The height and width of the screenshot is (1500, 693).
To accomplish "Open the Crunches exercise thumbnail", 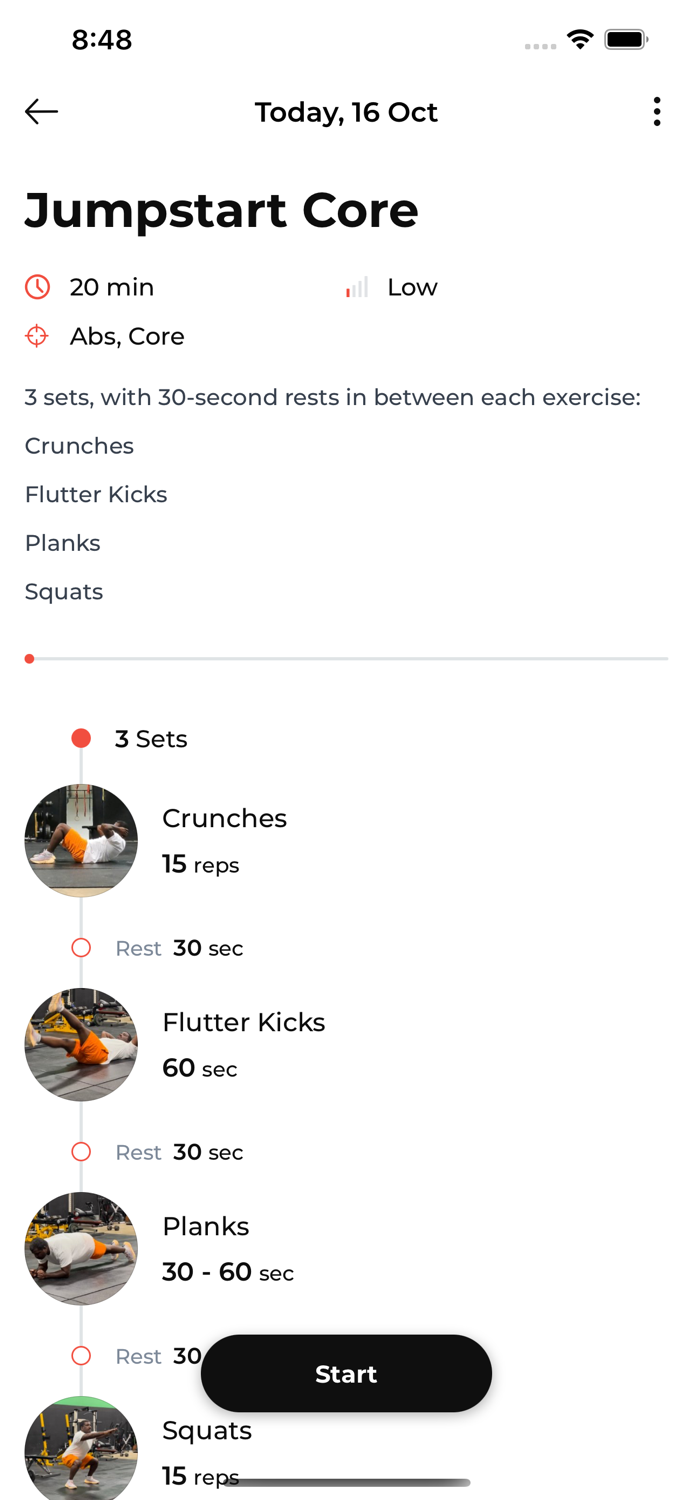I will point(81,841).
